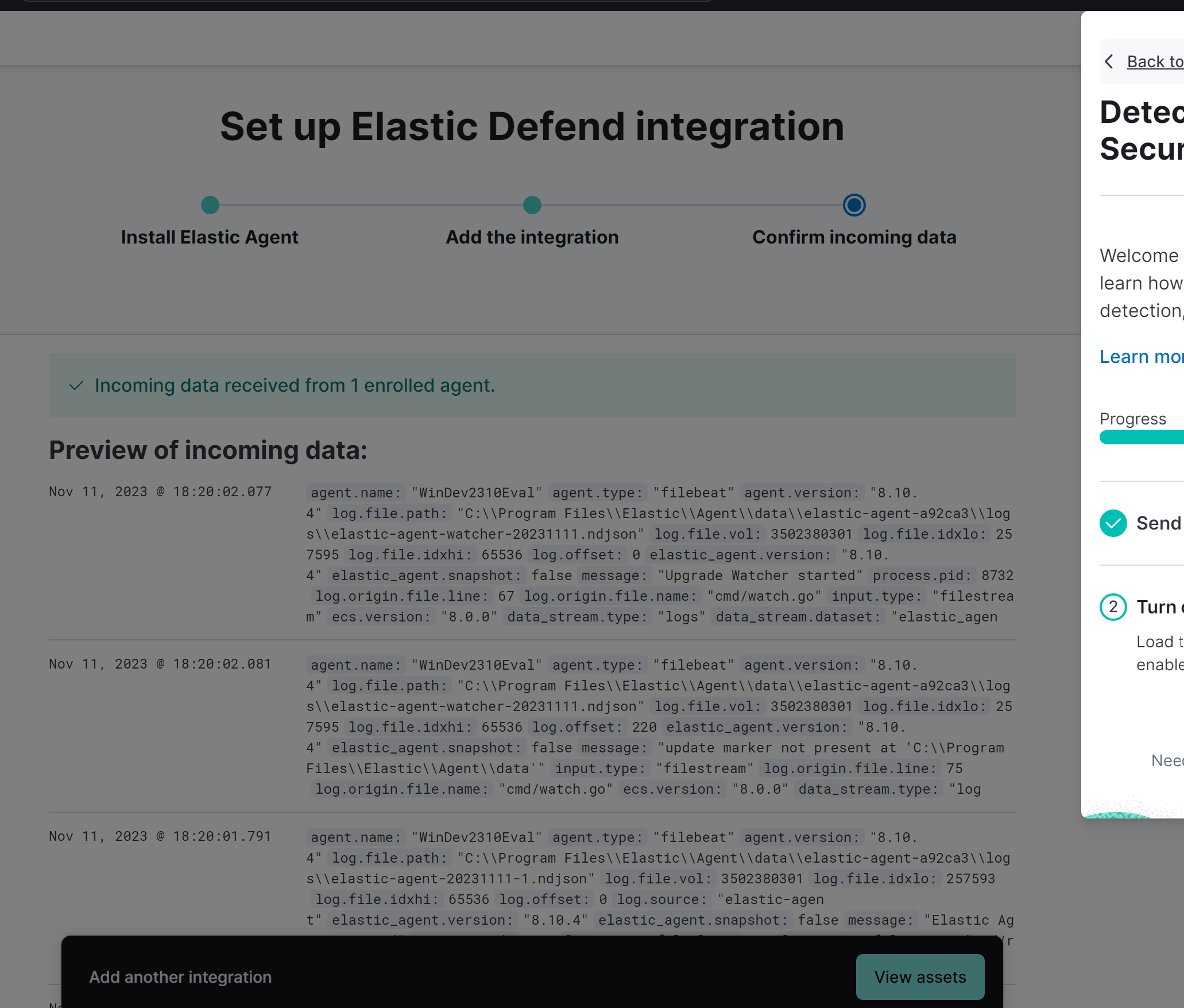1184x1008 pixels.
Task: Open the Learn more link
Action: [x=1141, y=357]
